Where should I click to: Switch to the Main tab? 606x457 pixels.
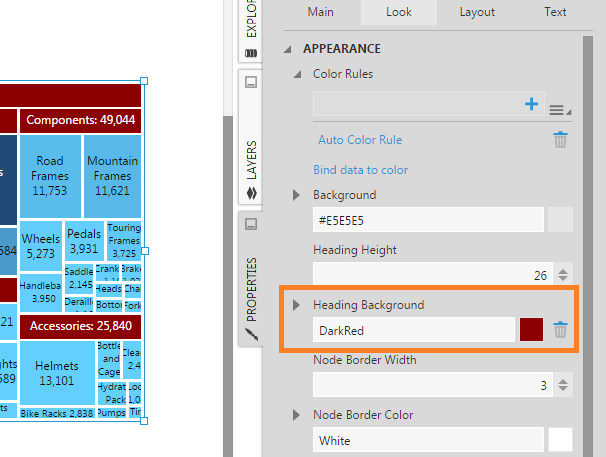tap(320, 12)
